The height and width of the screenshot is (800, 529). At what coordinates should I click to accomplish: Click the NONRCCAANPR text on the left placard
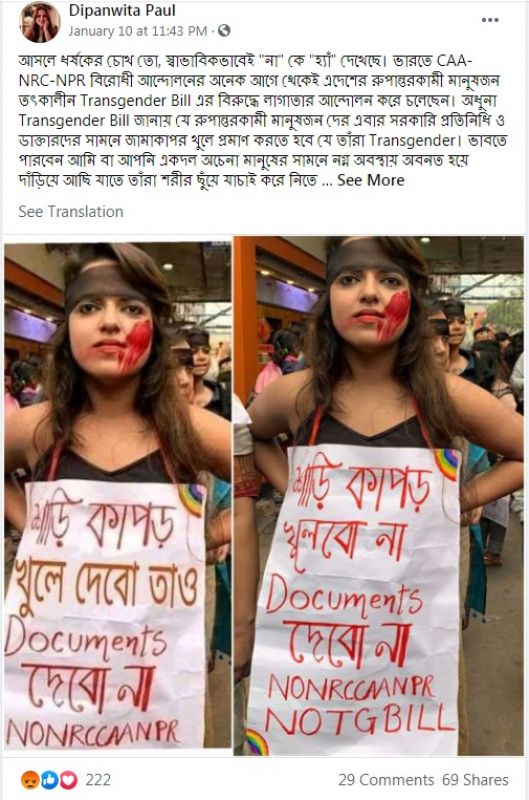coord(93,733)
